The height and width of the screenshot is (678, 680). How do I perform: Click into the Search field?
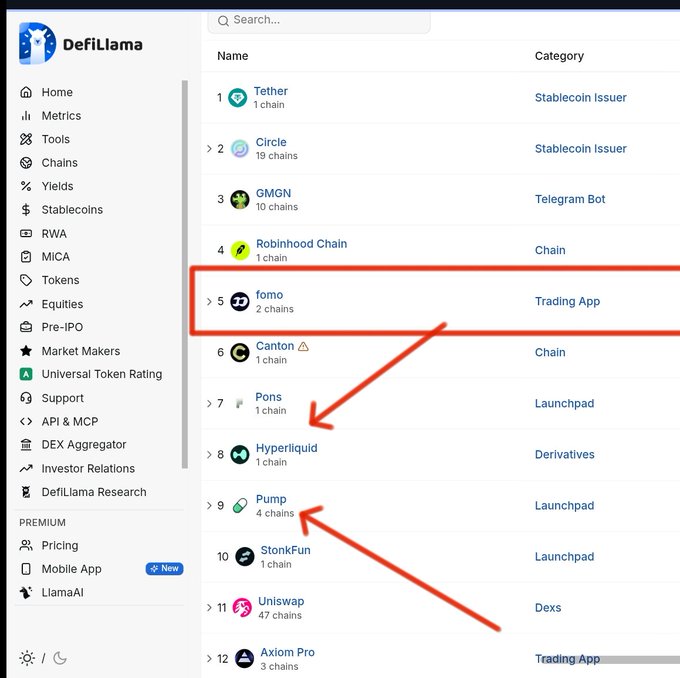319,20
